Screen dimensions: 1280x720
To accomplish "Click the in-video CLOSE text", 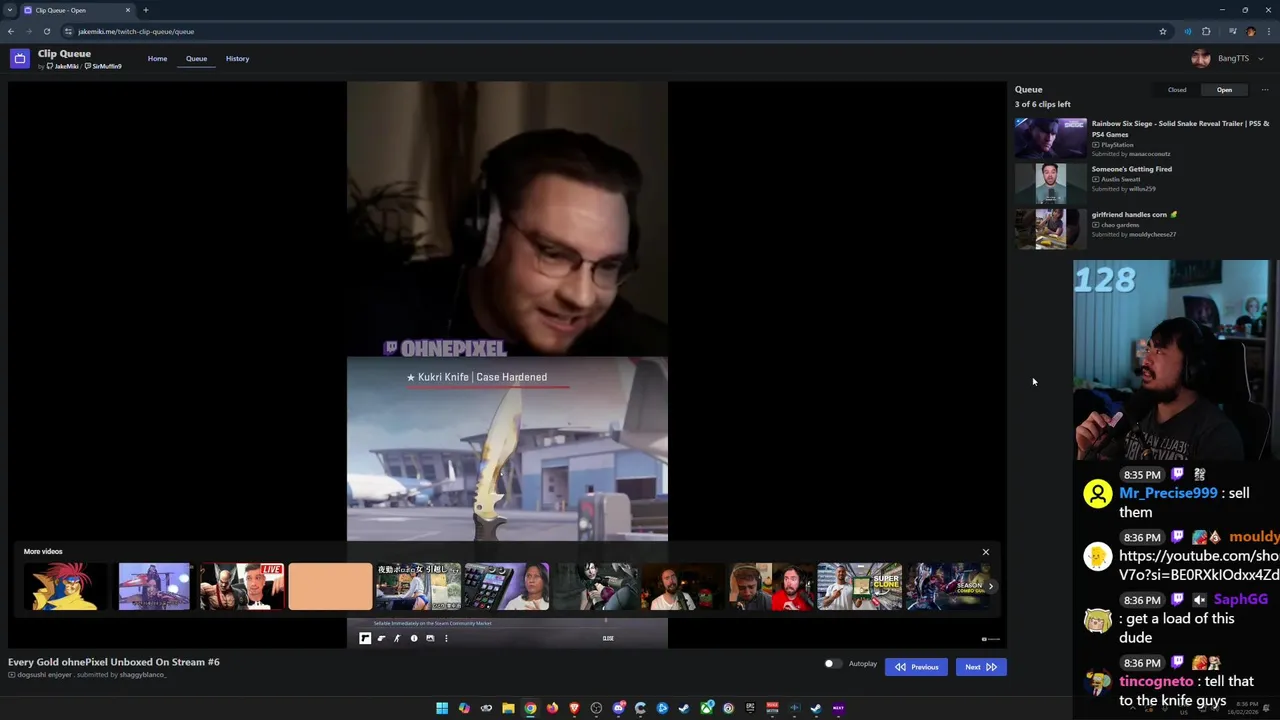I will 608,638.
